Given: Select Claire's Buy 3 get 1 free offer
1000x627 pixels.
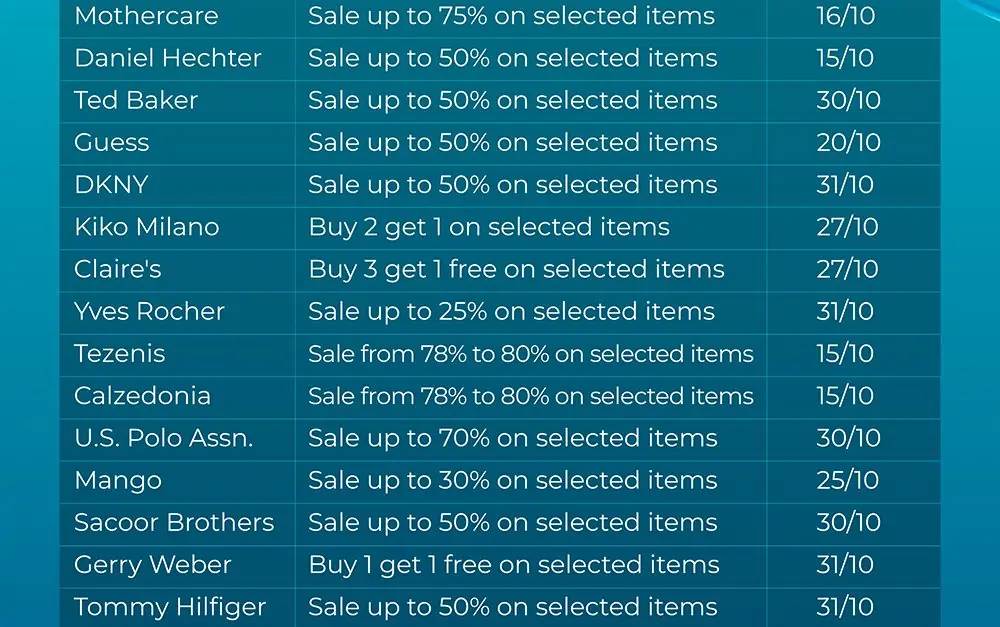Looking at the screenshot, I should [517, 269].
